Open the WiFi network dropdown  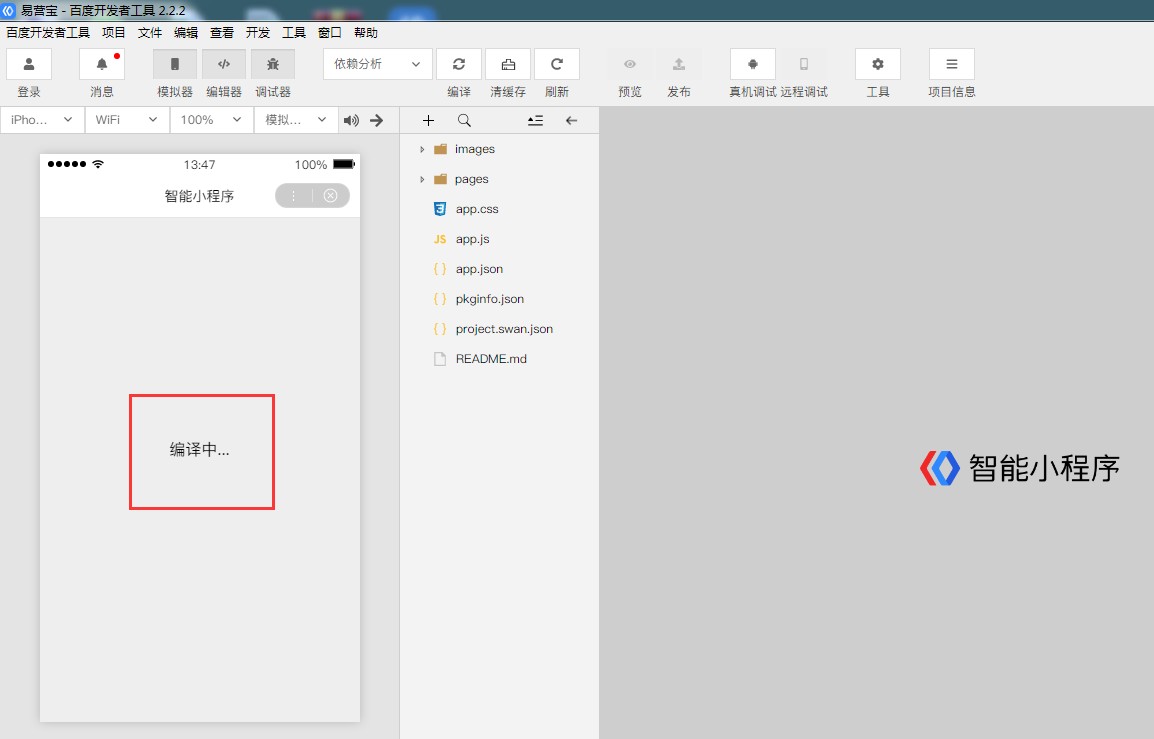[127, 120]
